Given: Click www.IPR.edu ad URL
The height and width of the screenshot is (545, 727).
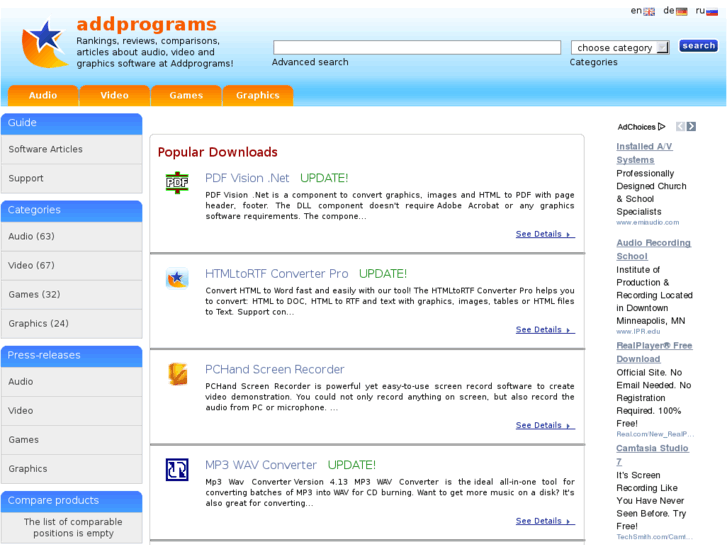Looking at the screenshot, I should pyautogui.click(x=638, y=332).
